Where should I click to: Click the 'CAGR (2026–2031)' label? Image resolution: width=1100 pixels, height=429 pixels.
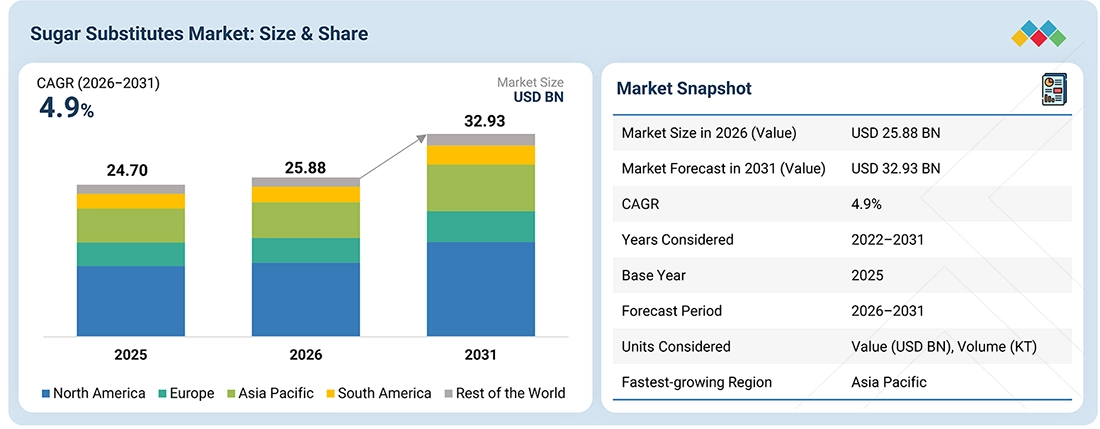tap(98, 84)
